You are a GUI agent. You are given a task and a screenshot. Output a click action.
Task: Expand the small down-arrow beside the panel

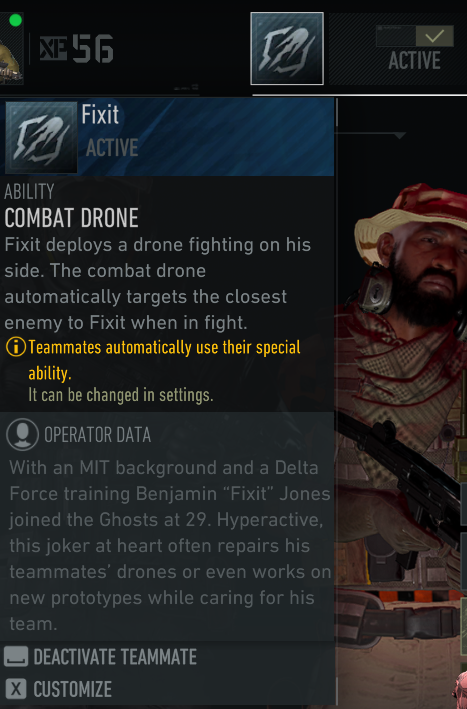coord(400,135)
